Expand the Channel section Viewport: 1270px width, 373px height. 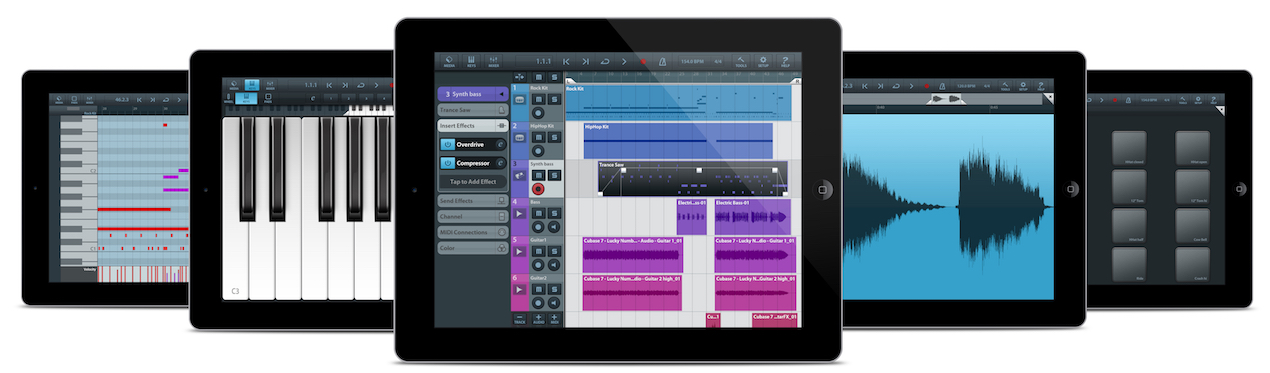click(473, 216)
